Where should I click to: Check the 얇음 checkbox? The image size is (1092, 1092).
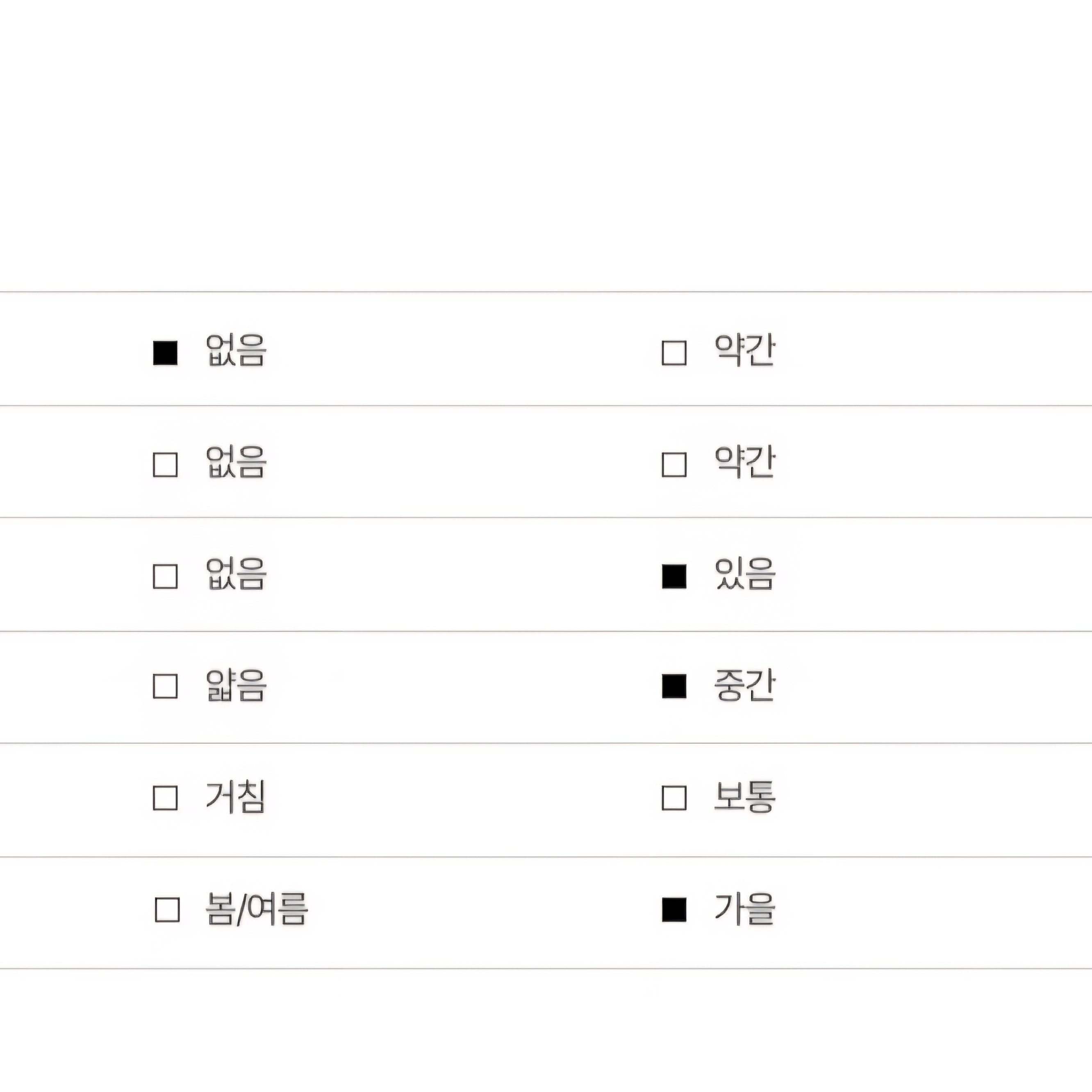166,686
